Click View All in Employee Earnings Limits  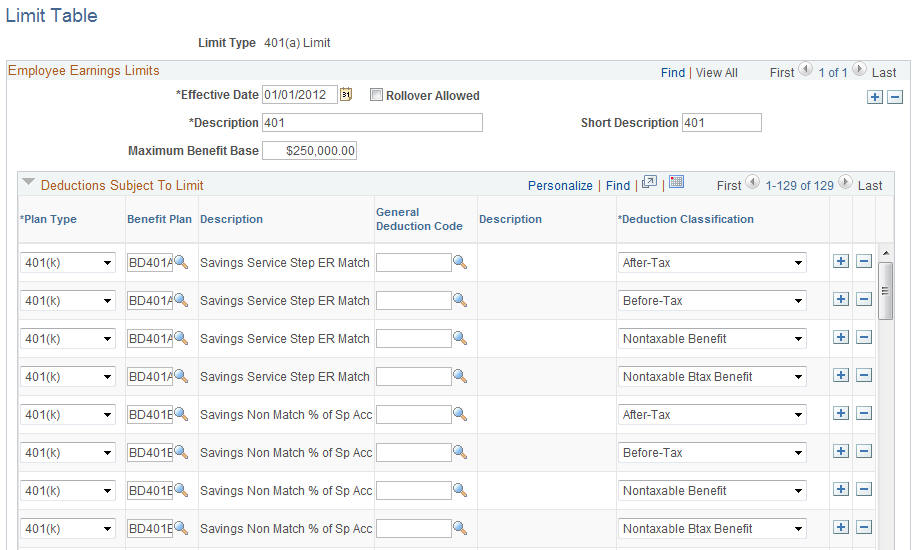pos(716,73)
